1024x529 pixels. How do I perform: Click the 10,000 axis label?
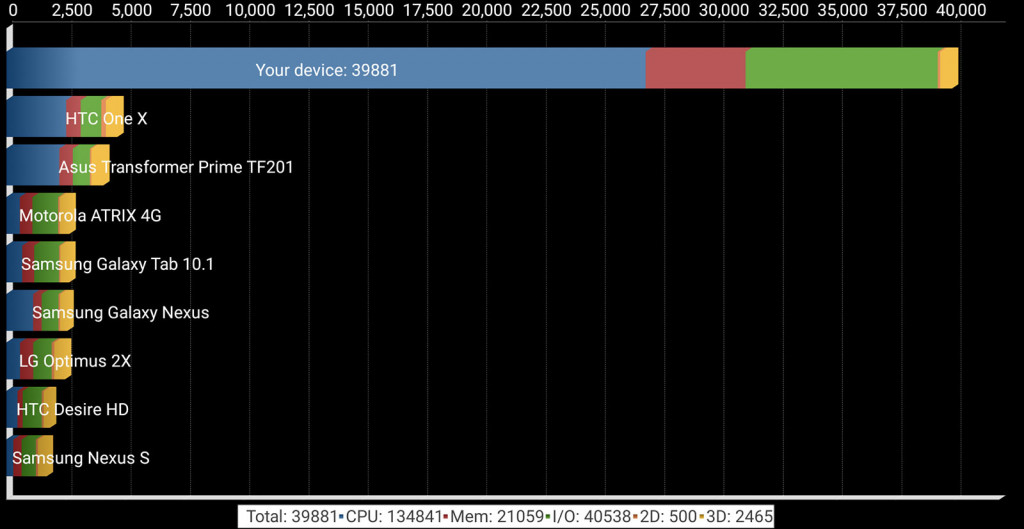tap(249, 11)
